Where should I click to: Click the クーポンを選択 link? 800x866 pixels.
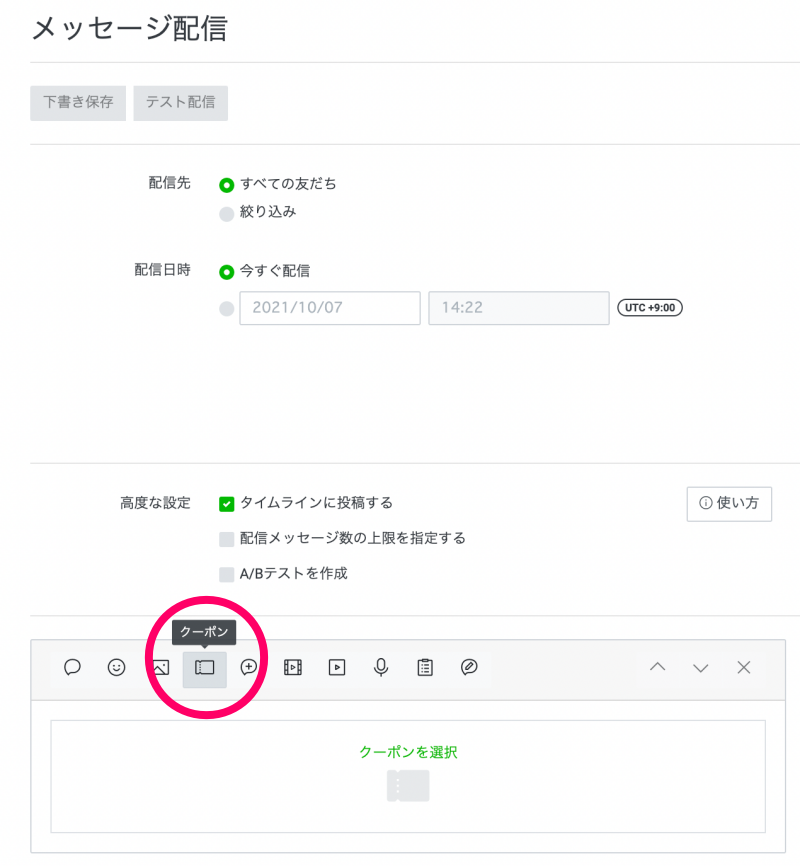coord(408,752)
